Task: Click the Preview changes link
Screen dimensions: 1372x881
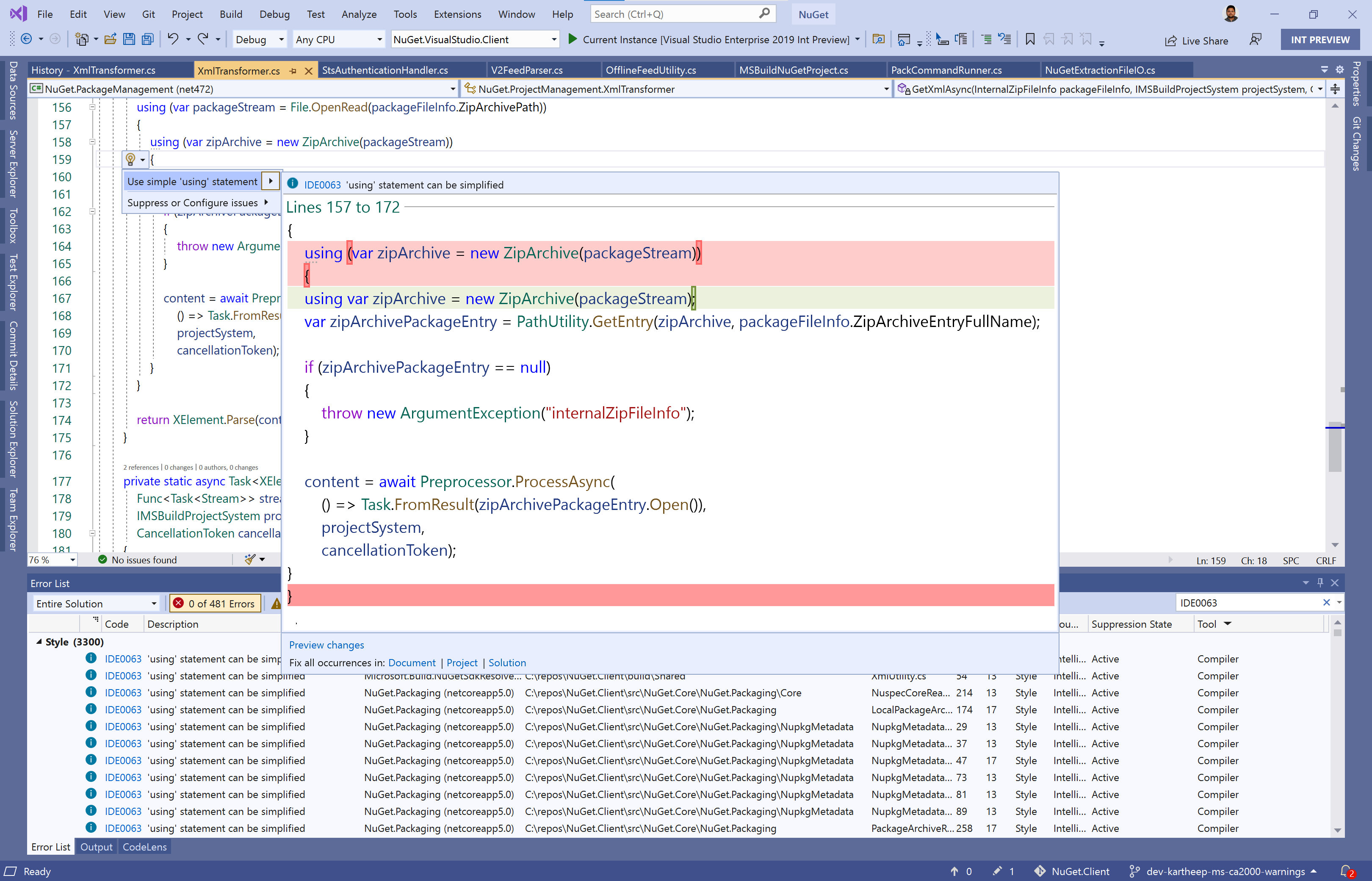Action: point(326,645)
